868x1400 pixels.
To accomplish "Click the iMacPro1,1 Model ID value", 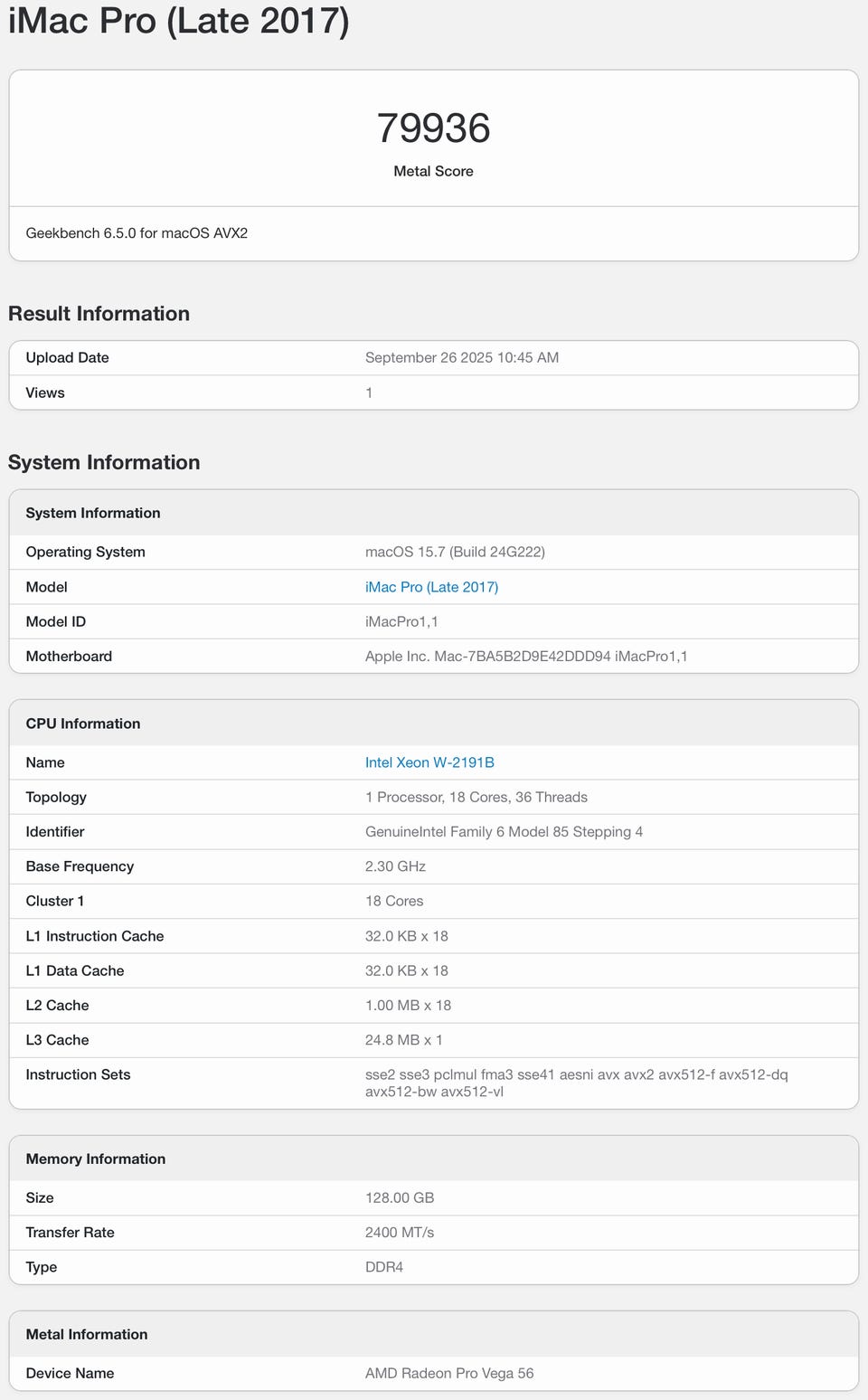I will (401, 622).
